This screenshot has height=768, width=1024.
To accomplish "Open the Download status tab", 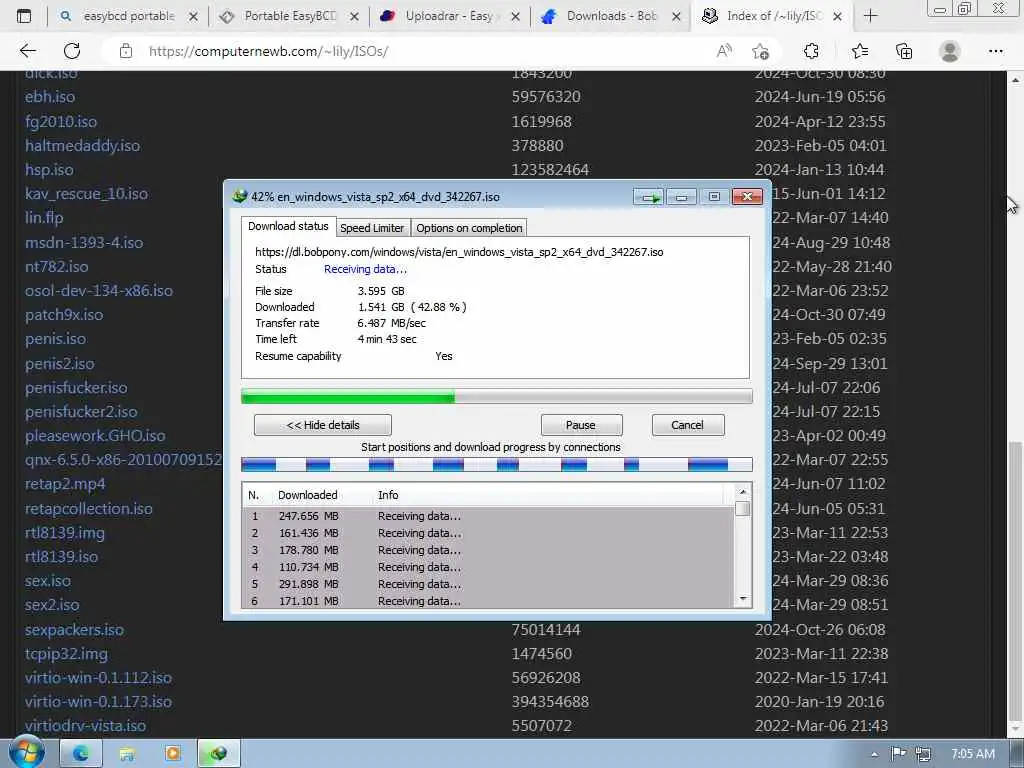I will point(288,226).
